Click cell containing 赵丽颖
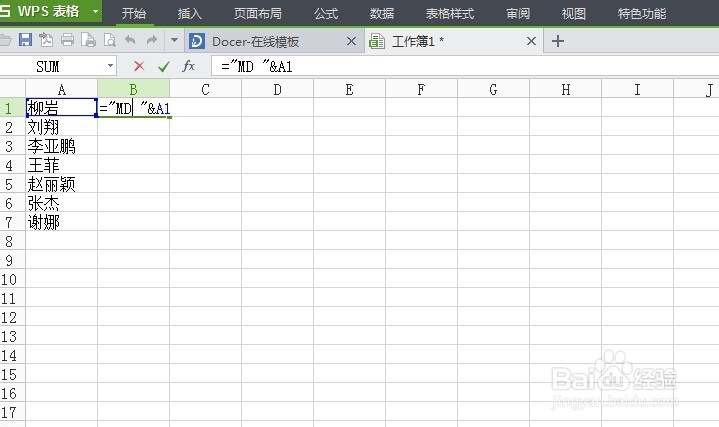719x427 pixels. click(61, 184)
